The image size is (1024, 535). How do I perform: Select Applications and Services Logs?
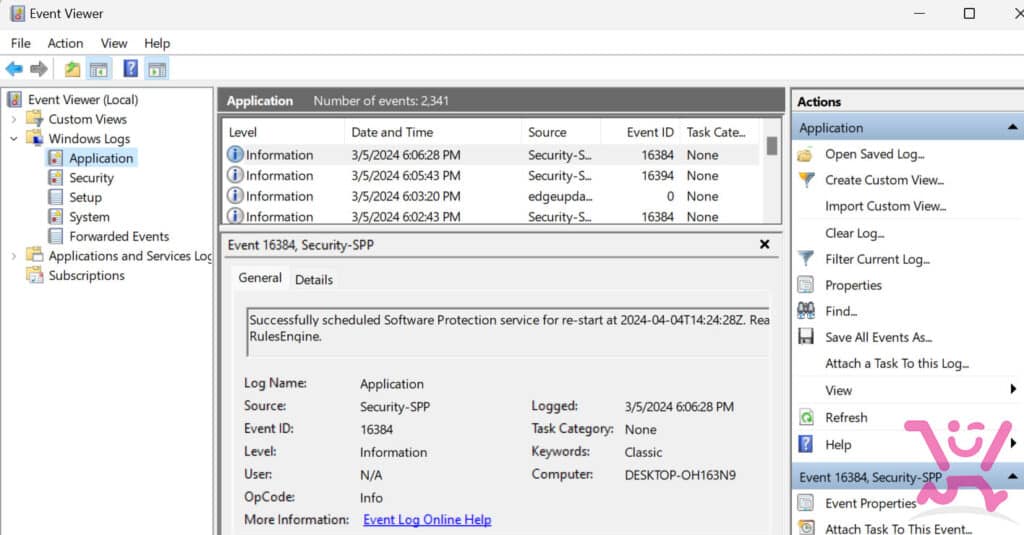(x=130, y=256)
